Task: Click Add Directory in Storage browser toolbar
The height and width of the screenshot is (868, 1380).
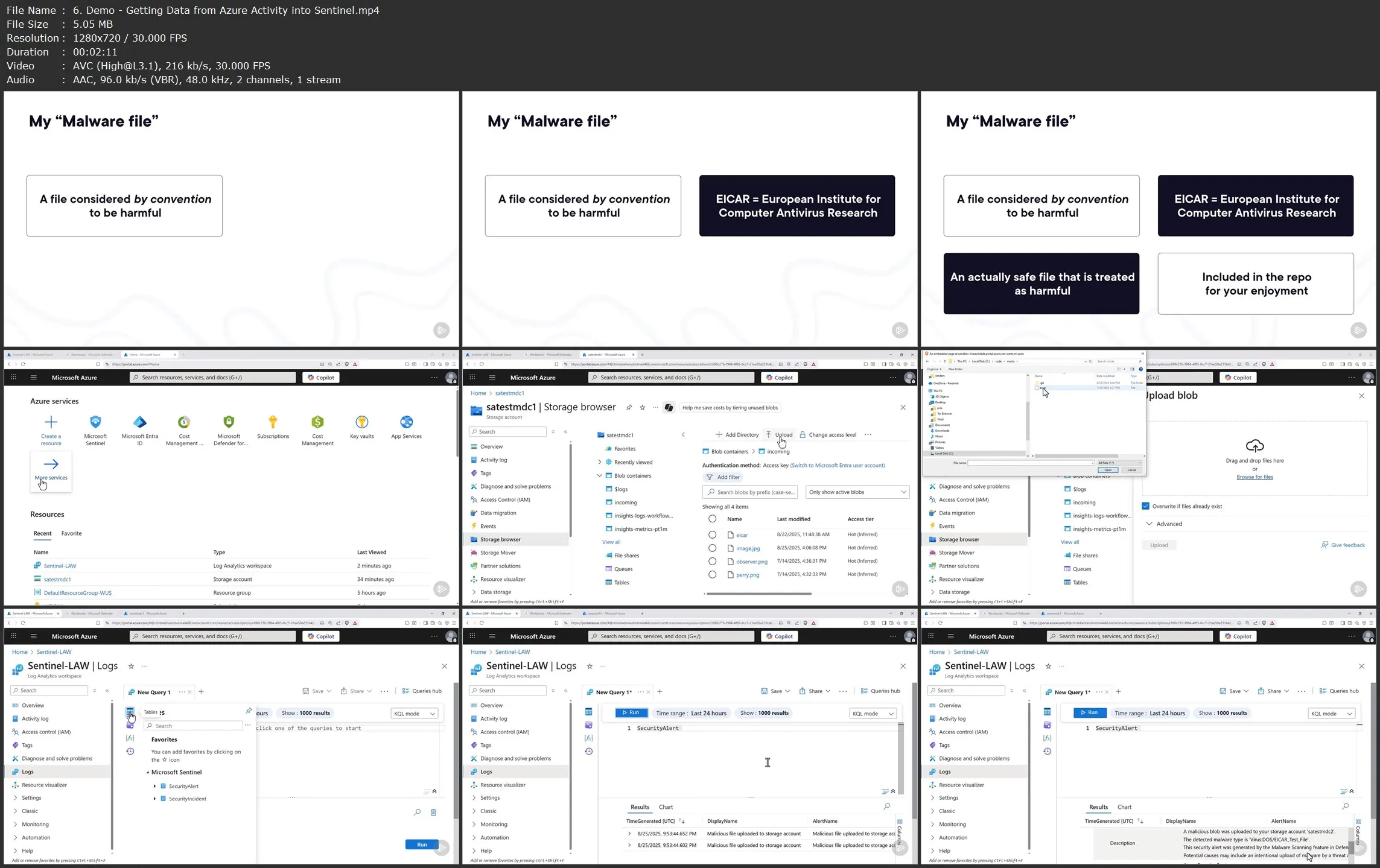Action: (737, 435)
